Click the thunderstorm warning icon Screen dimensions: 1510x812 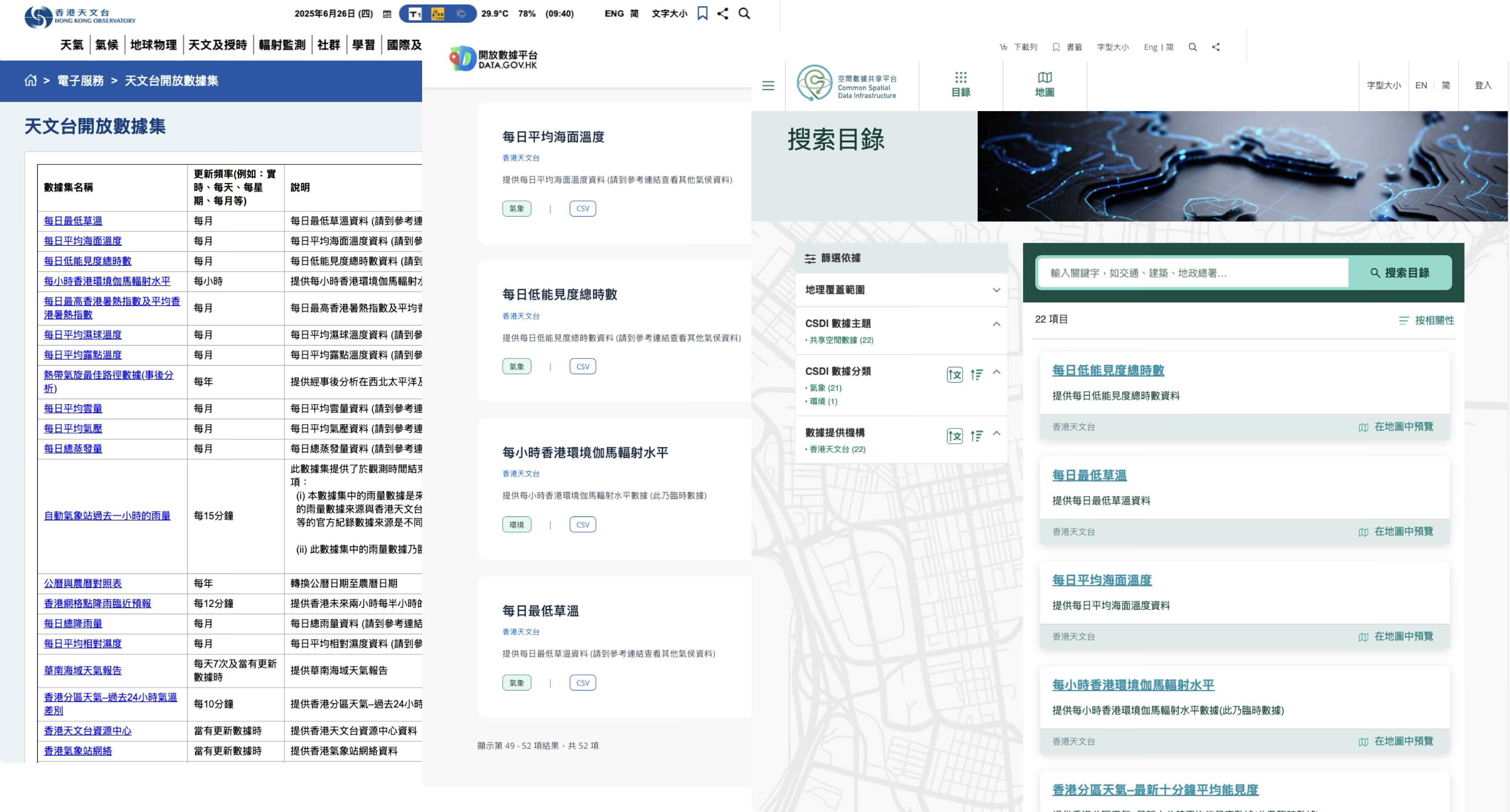coord(438,13)
